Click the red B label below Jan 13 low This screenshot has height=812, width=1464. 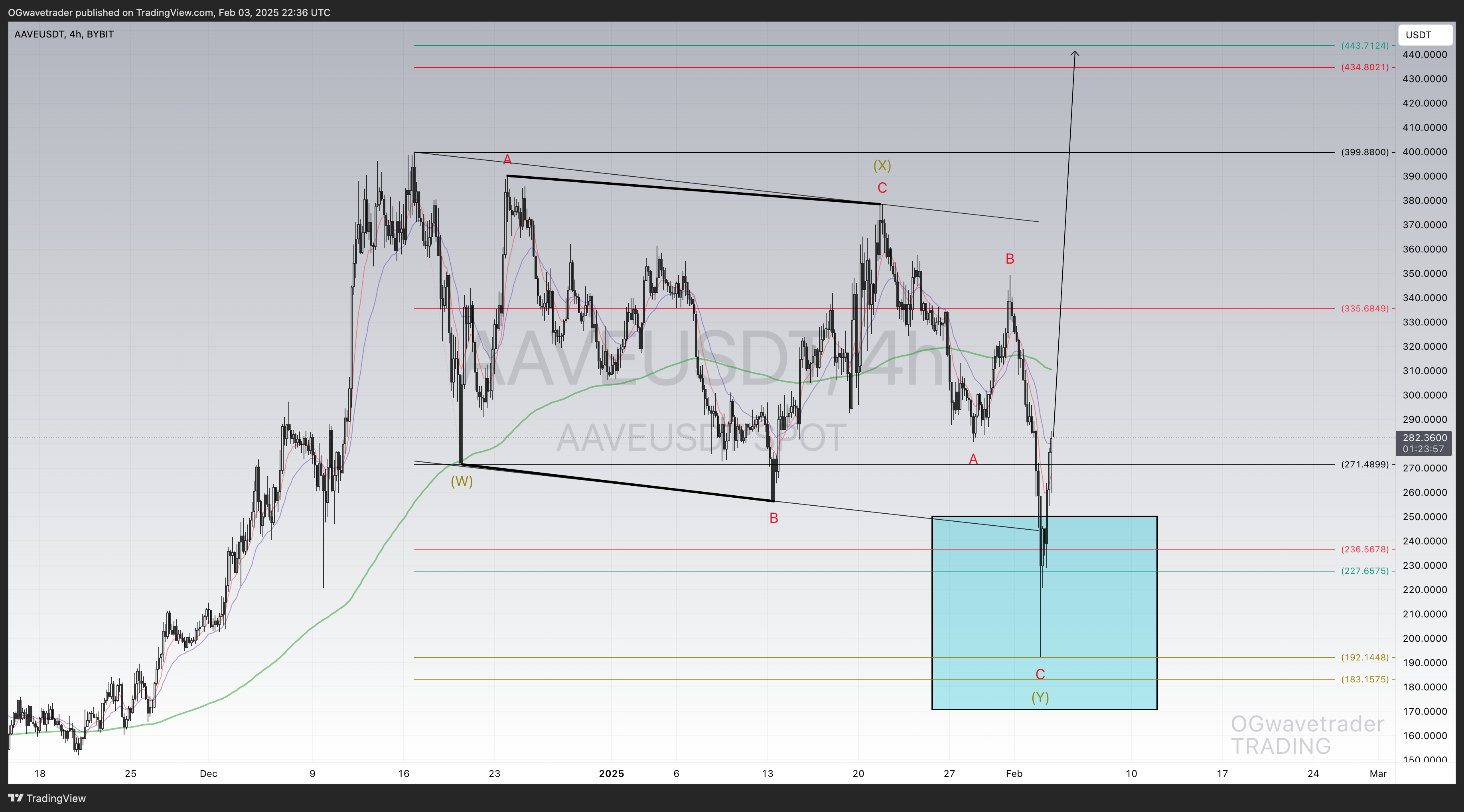(773, 518)
